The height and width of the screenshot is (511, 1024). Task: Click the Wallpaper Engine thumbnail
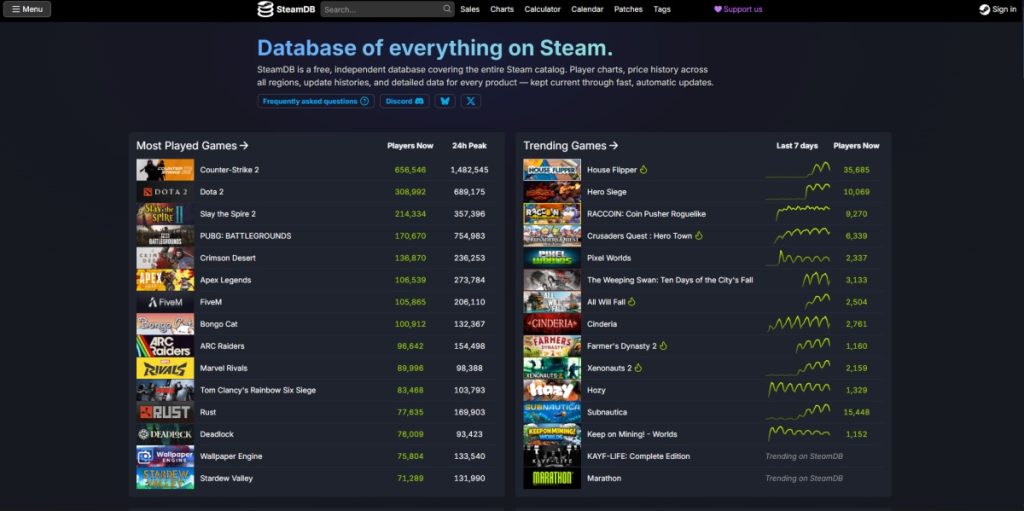[x=165, y=456]
